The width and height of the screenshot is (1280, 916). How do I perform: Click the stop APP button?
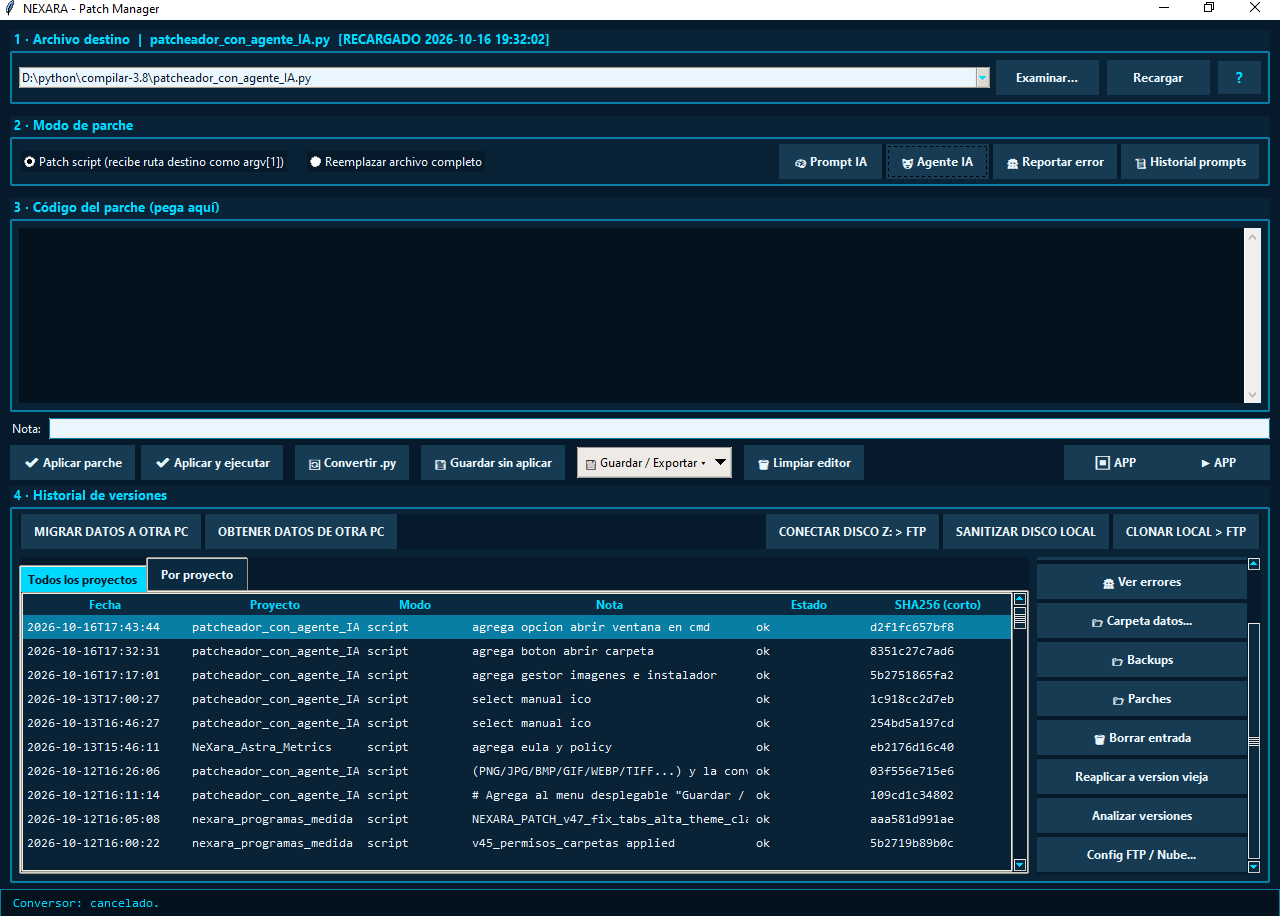click(x=1115, y=463)
